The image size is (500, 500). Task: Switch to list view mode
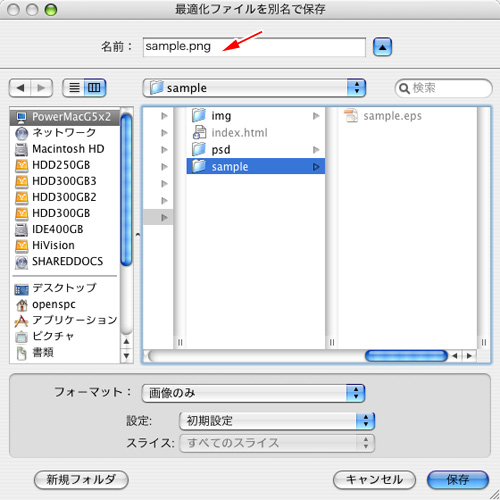tap(74, 88)
